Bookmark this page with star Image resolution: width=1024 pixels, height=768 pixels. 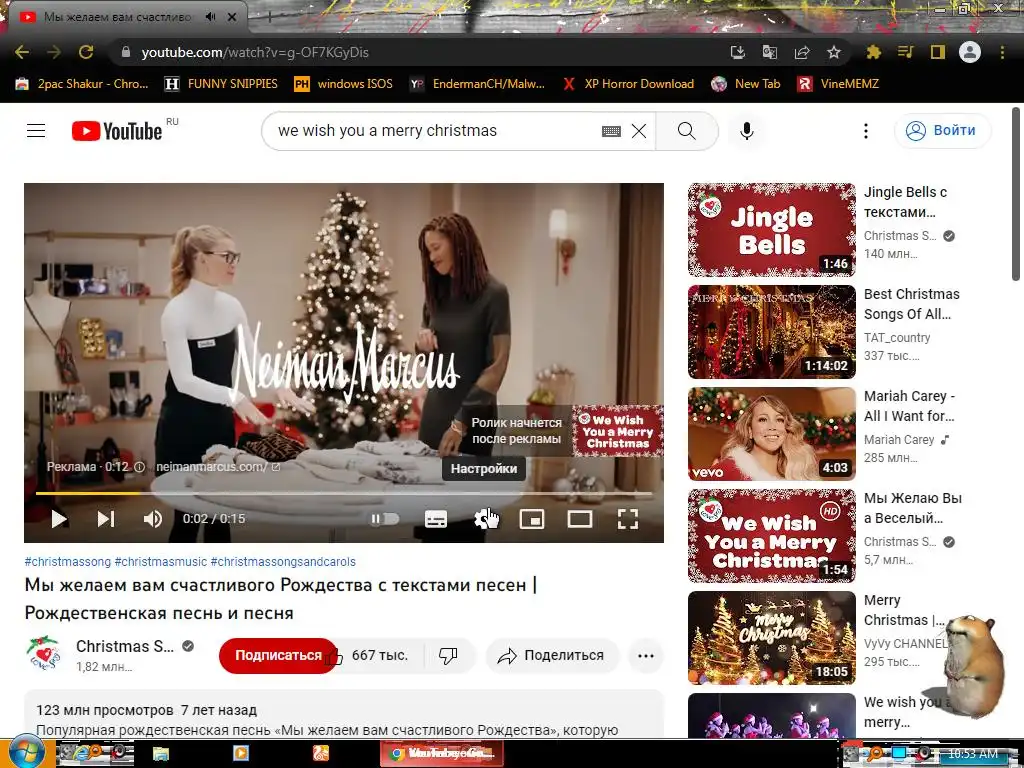[834, 52]
